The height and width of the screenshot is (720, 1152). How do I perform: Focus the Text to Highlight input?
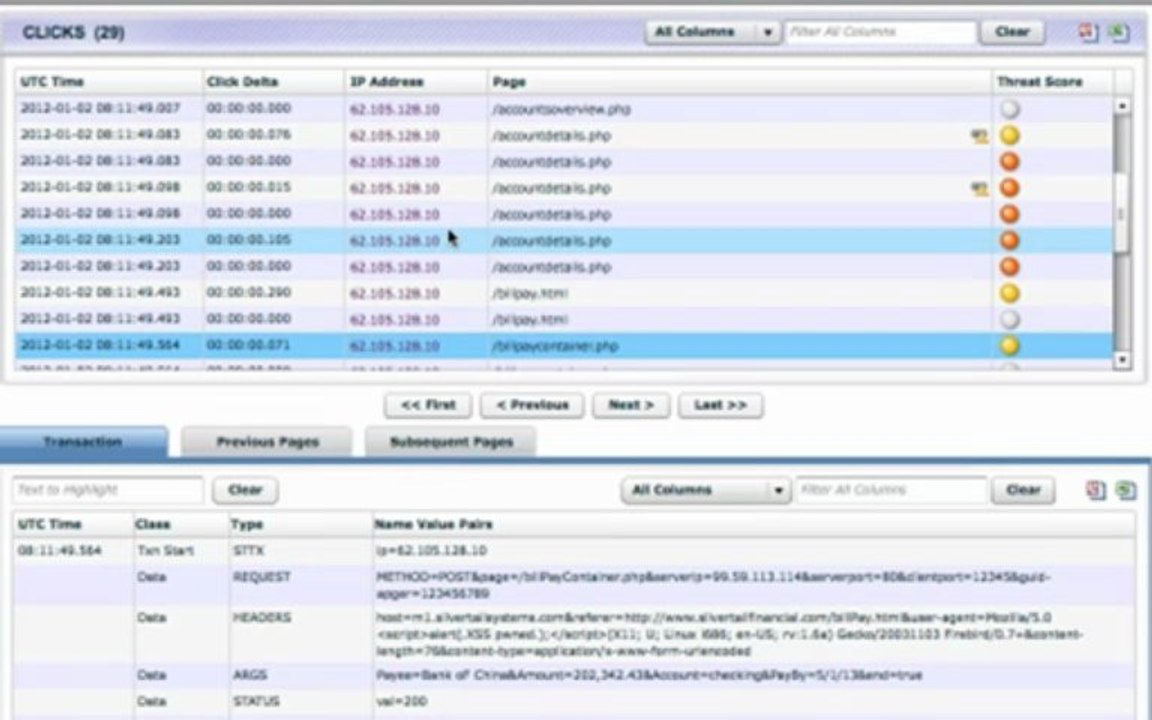pyautogui.click(x=107, y=490)
